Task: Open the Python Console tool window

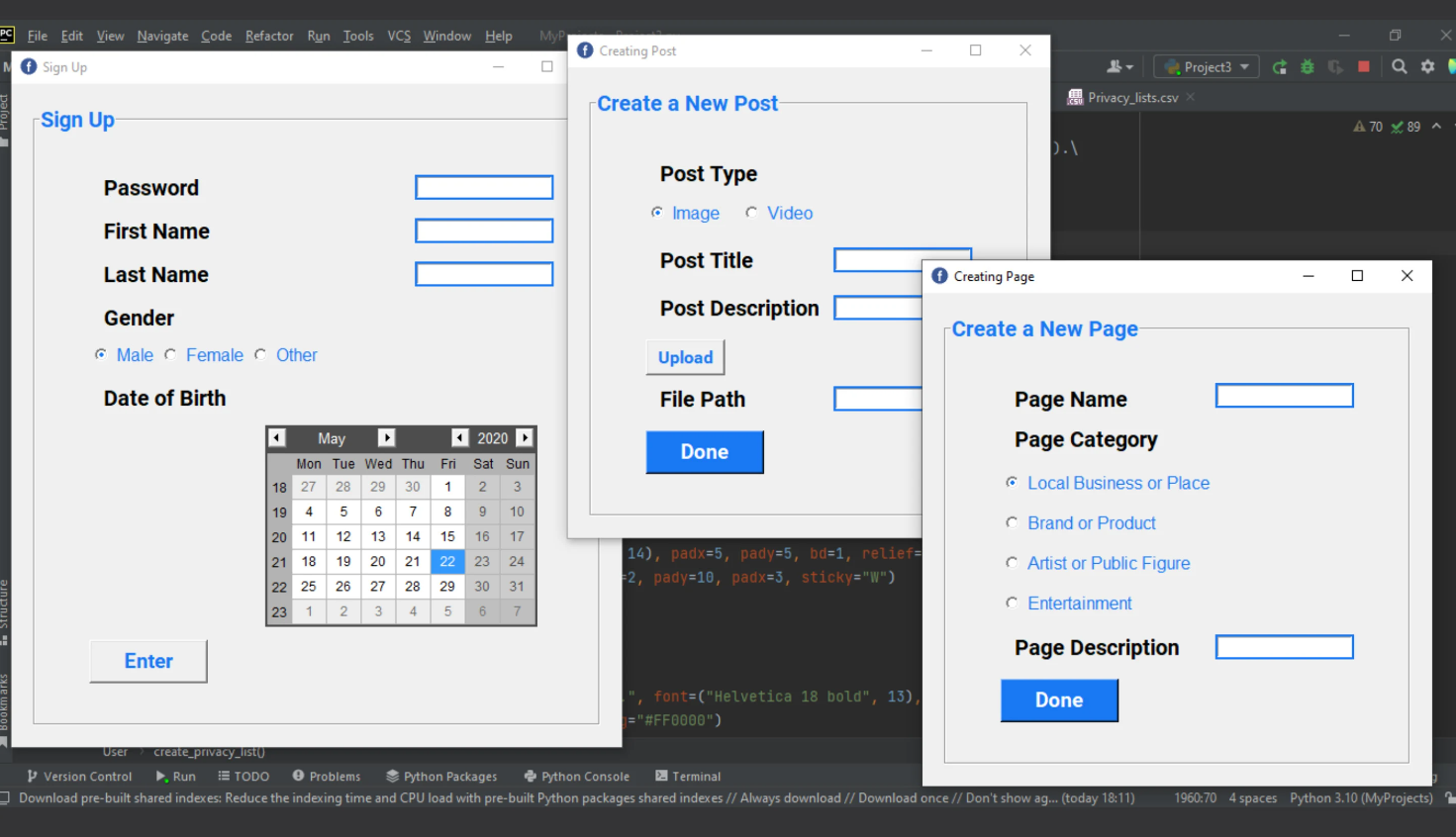Action: click(577, 777)
